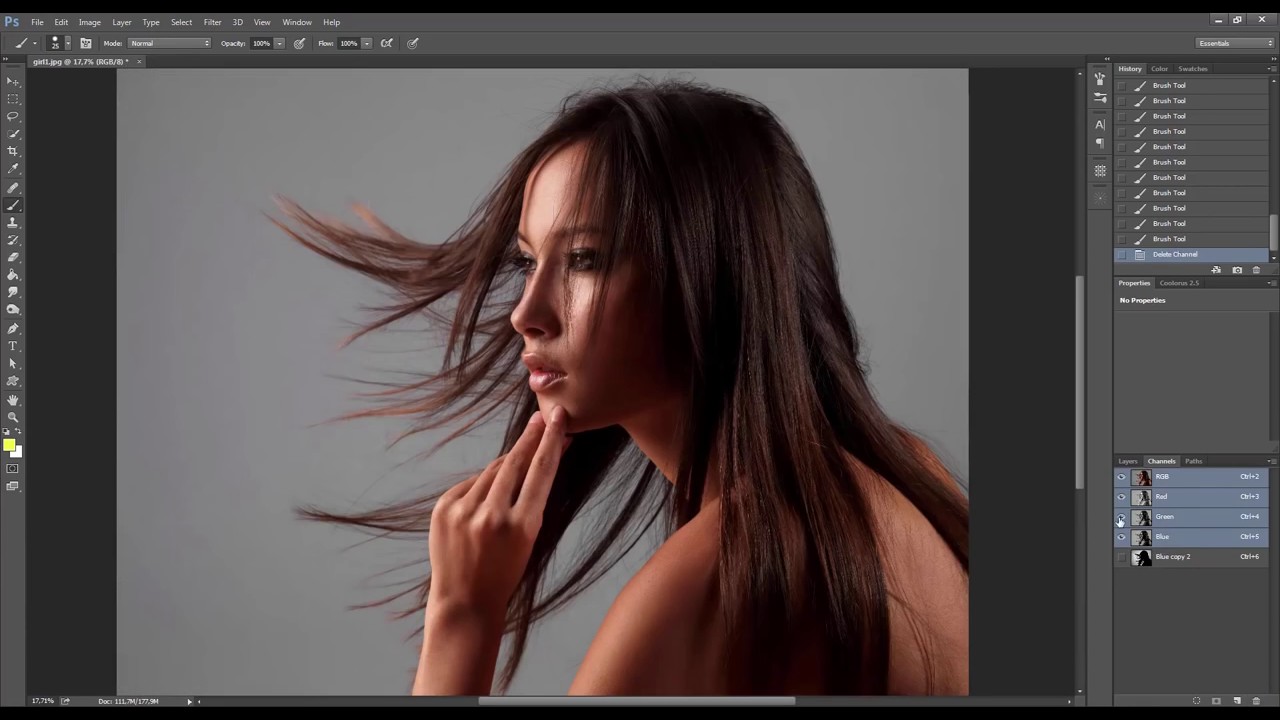Screen dimensions: 1280x720
Task: Delete current channel trash icon
Action: [x=1257, y=701]
